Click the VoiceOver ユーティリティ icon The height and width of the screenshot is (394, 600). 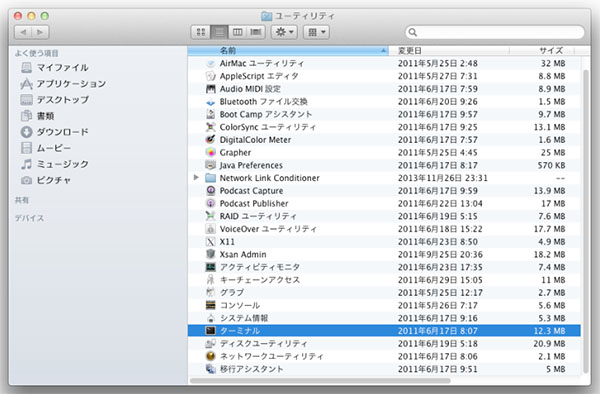pyautogui.click(x=210, y=229)
